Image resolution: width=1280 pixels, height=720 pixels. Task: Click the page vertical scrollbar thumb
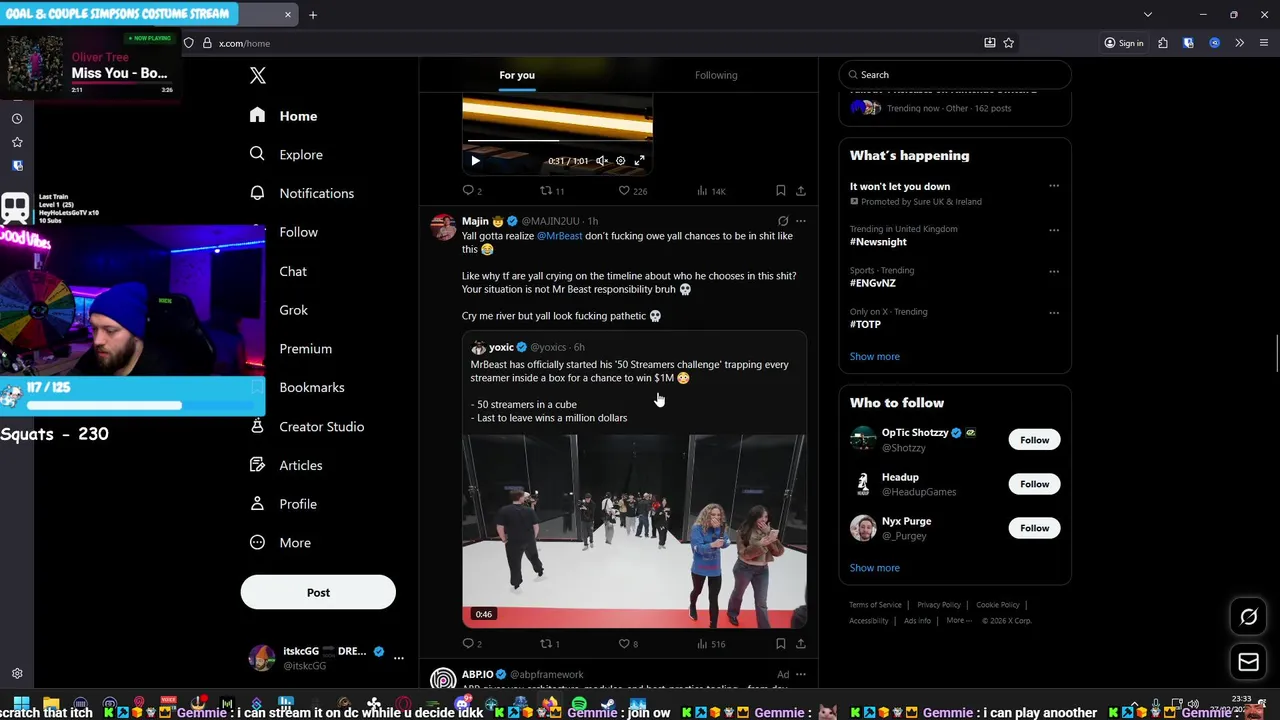(1276, 354)
